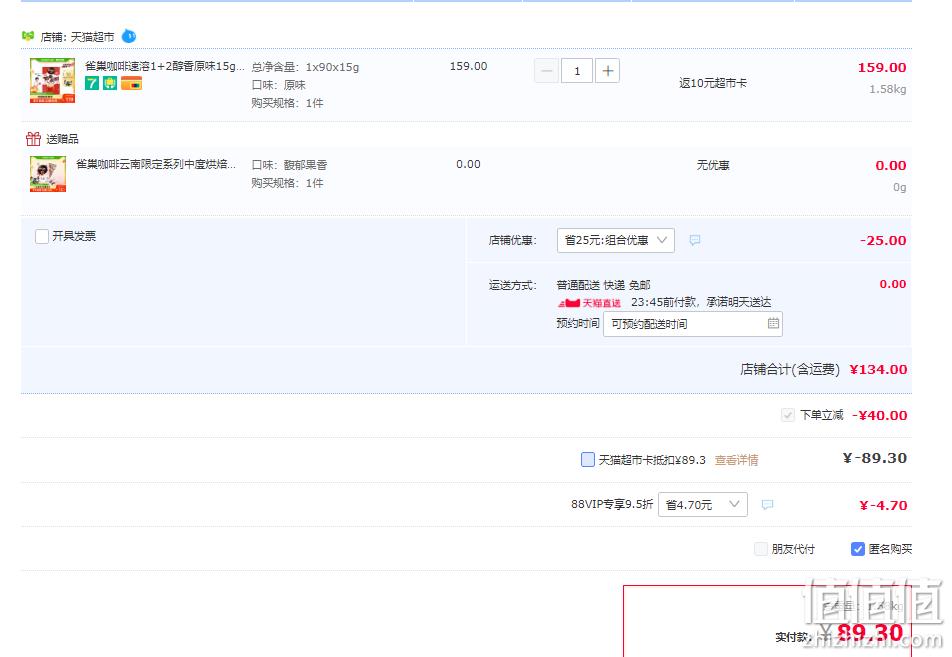Click the 无优惠 text in gift row
Image resolution: width=952 pixels, height=657 pixels.
(713, 165)
